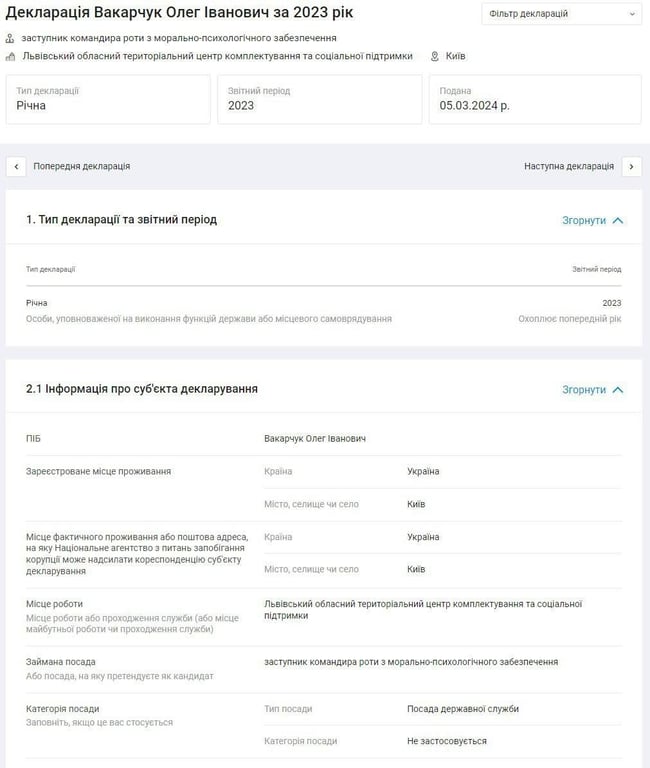Screen dimensions: 650x768
Task: Click the left arrow for previous declaration
Action: (16, 166)
